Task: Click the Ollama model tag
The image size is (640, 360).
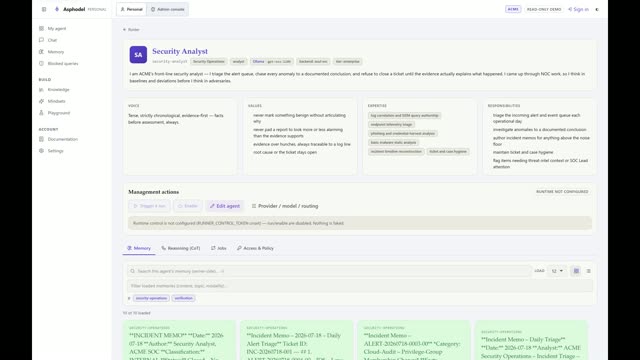Action: (271, 62)
